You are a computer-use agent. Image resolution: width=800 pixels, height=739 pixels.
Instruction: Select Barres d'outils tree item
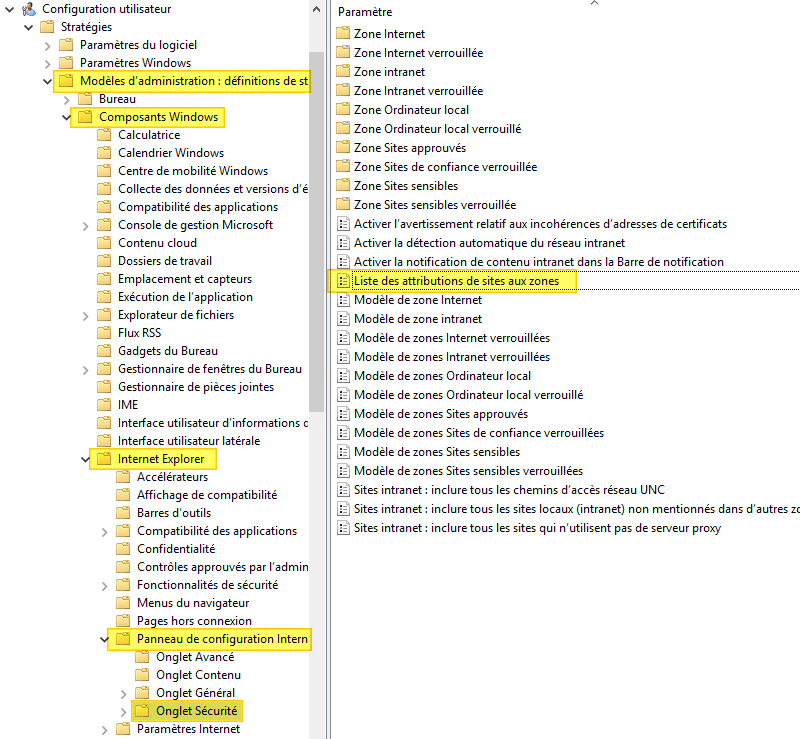[x=174, y=512]
